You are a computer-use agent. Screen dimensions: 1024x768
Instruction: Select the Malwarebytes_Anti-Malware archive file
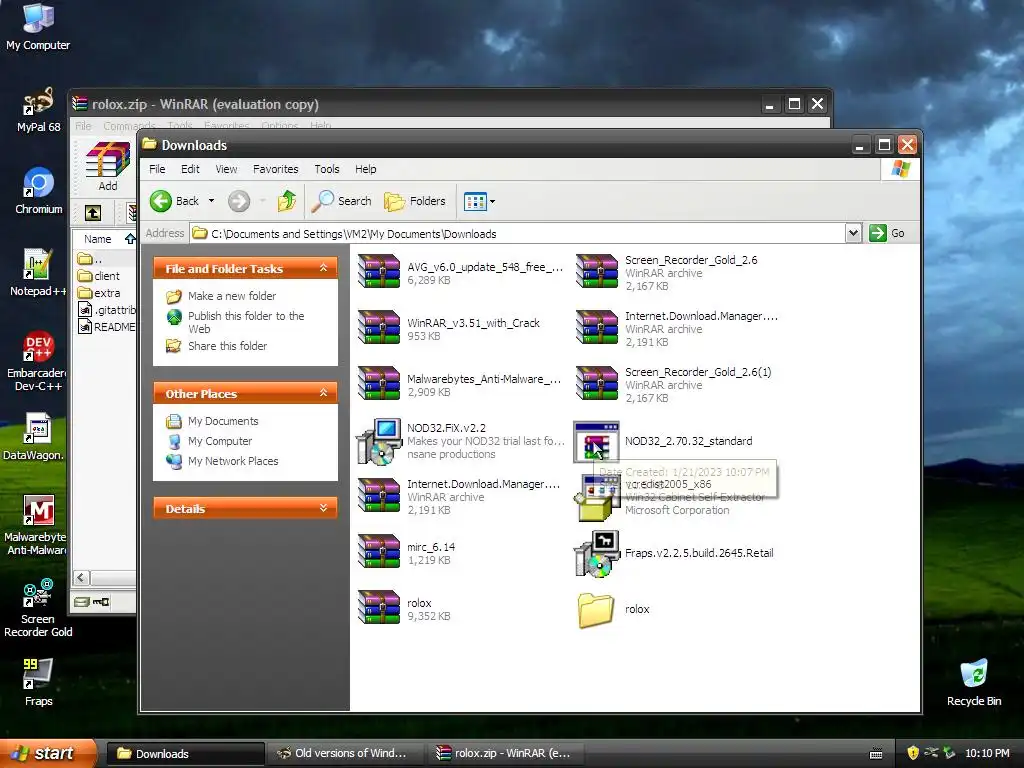point(460,384)
